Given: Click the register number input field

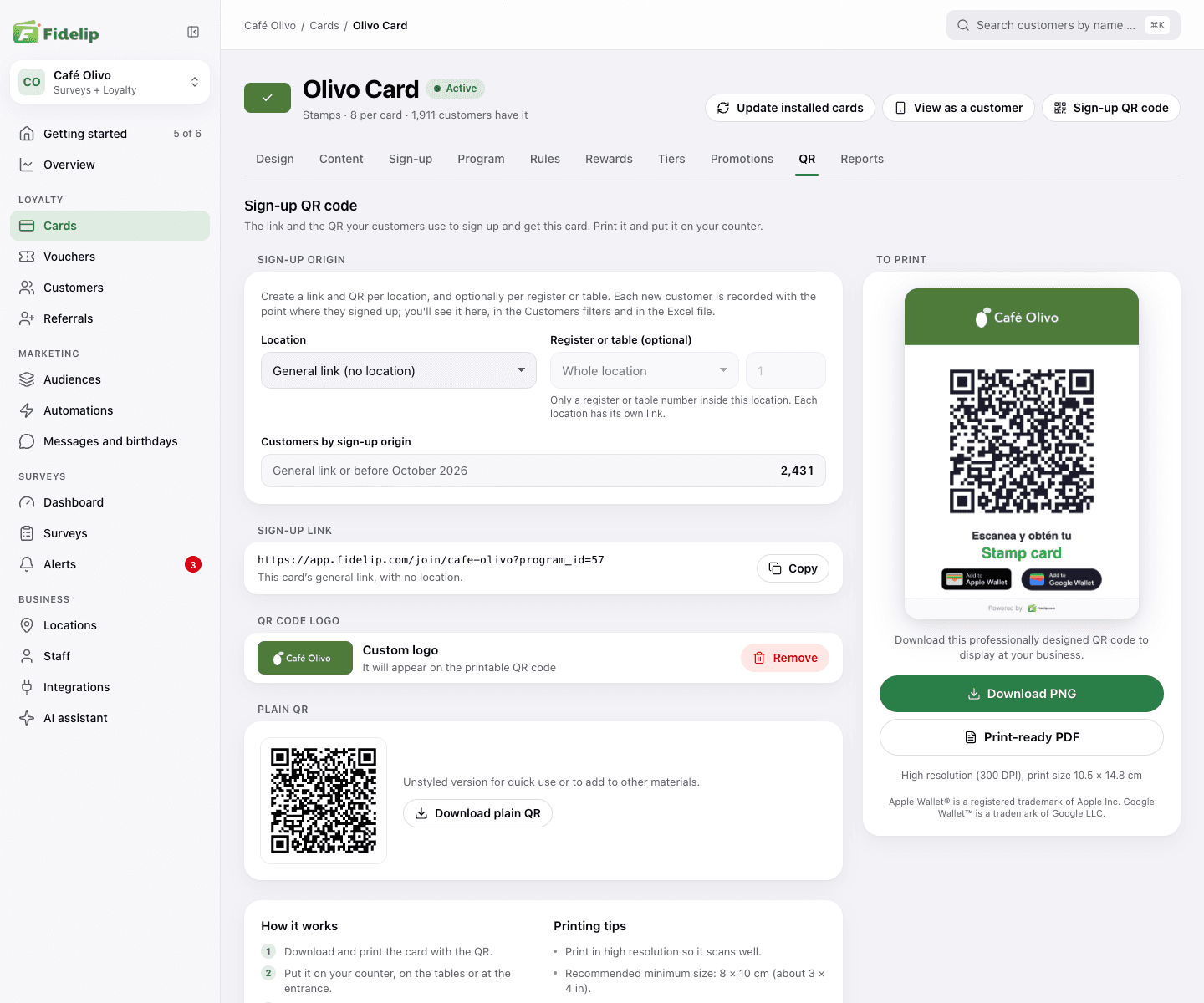Looking at the screenshot, I should pos(786,370).
